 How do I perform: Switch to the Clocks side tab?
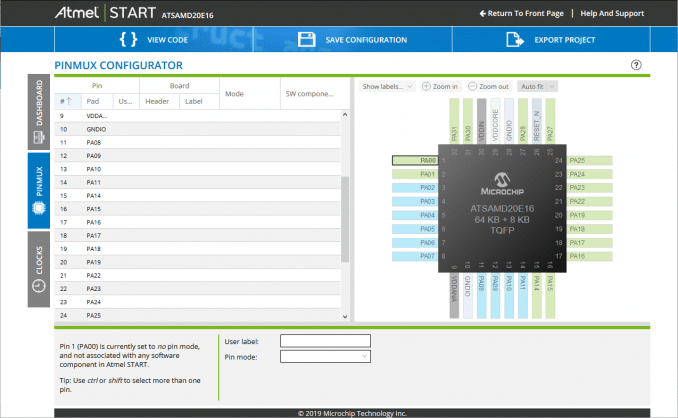[x=39, y=272]
